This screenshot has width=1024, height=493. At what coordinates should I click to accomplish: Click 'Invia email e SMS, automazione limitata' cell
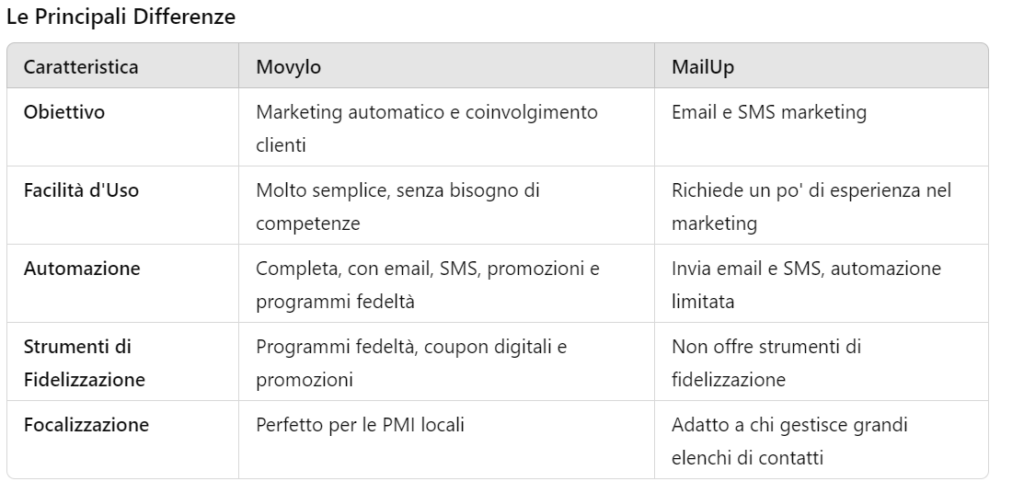tap(806, 285)
